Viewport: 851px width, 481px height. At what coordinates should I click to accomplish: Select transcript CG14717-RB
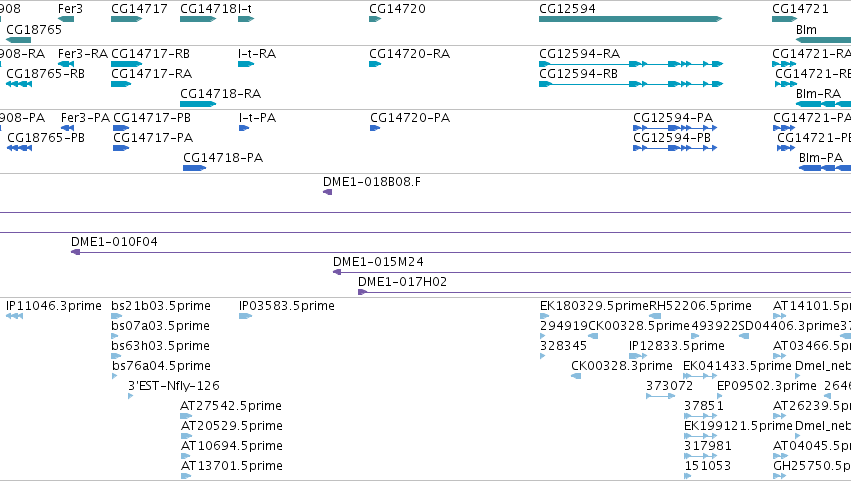click(x=126, y=64)
